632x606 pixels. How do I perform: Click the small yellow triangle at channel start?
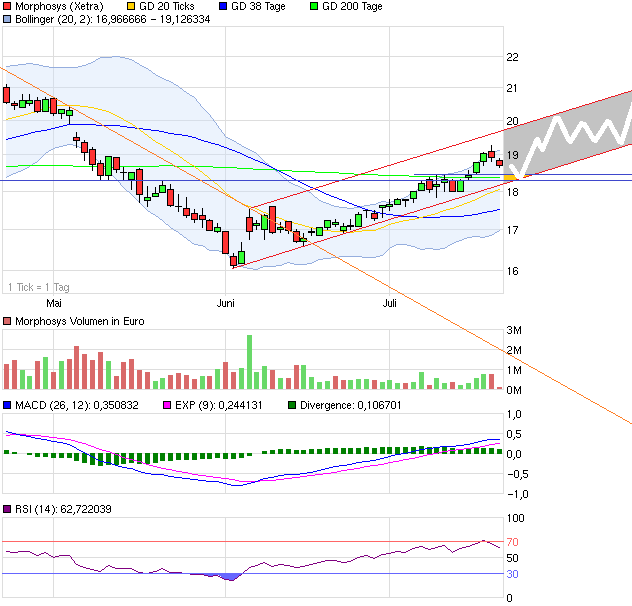511,177
